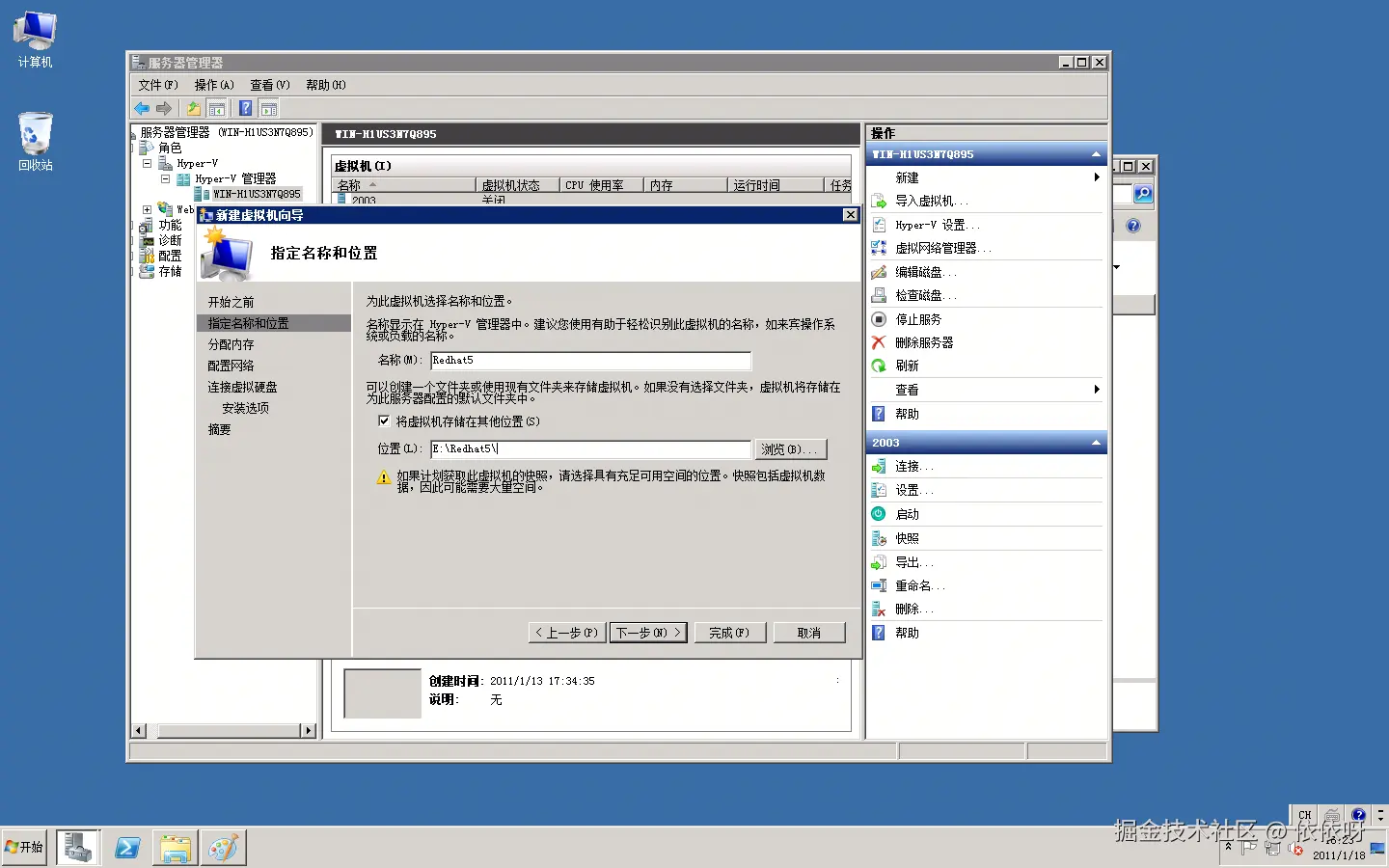Viewport: 1389px width, 868px height.
Task: Open PowerShell from the taskbar
Action: point(127,848)
